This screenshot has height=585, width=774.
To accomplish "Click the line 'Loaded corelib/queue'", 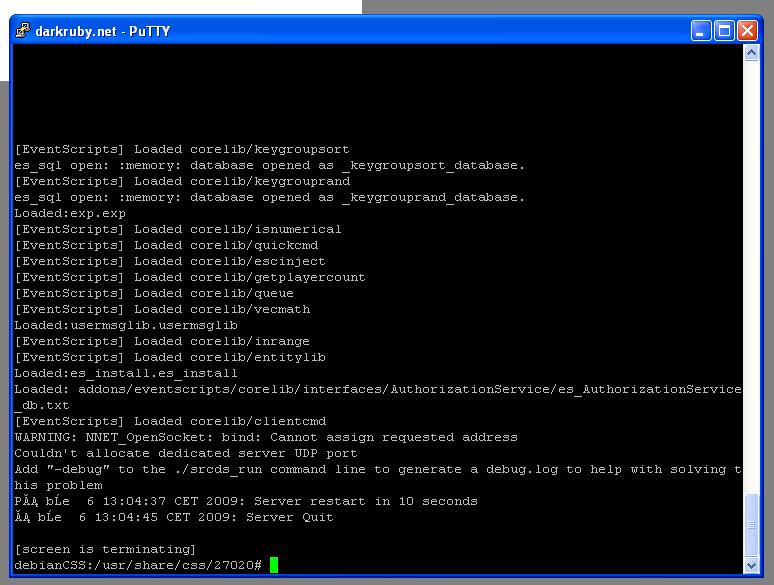I will click(x=154, y=293).
